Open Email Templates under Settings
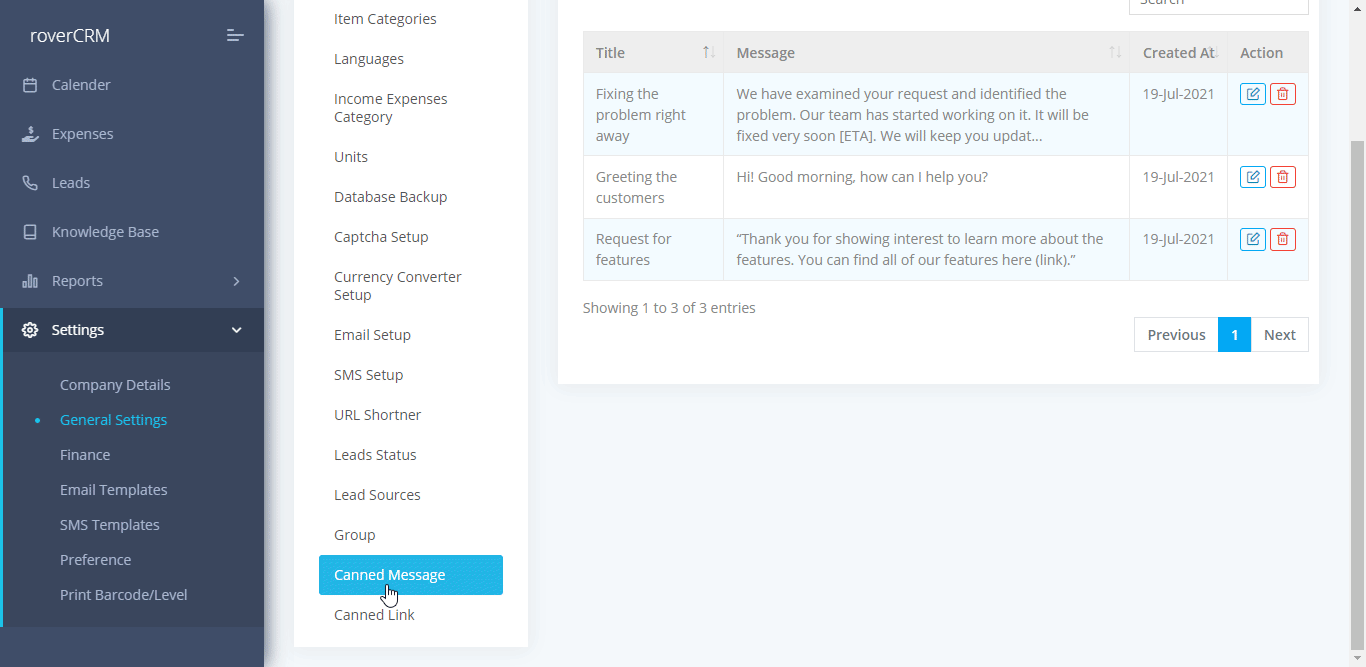The image size is (1366, 667). [x=113, y=490]
